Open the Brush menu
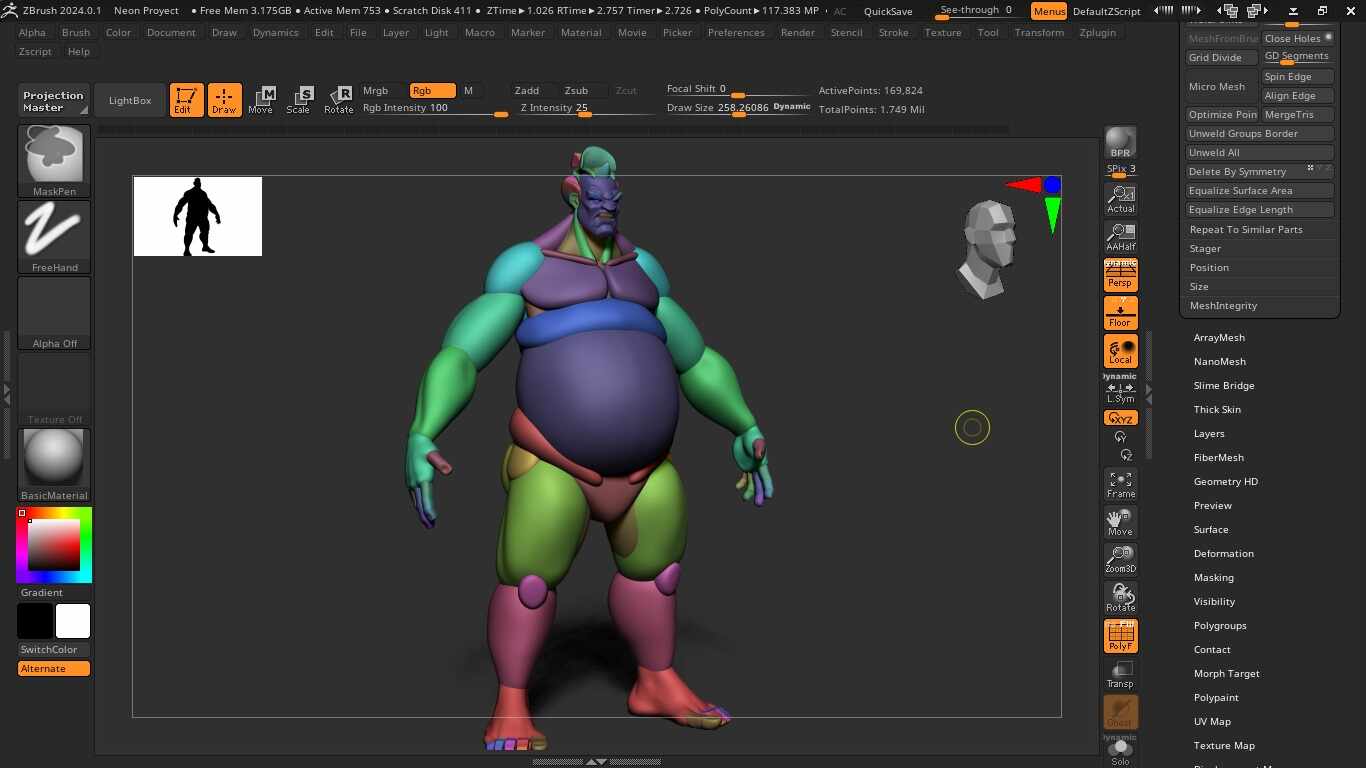The width and height of the screenshot is (1366, 768). (75, 32)
